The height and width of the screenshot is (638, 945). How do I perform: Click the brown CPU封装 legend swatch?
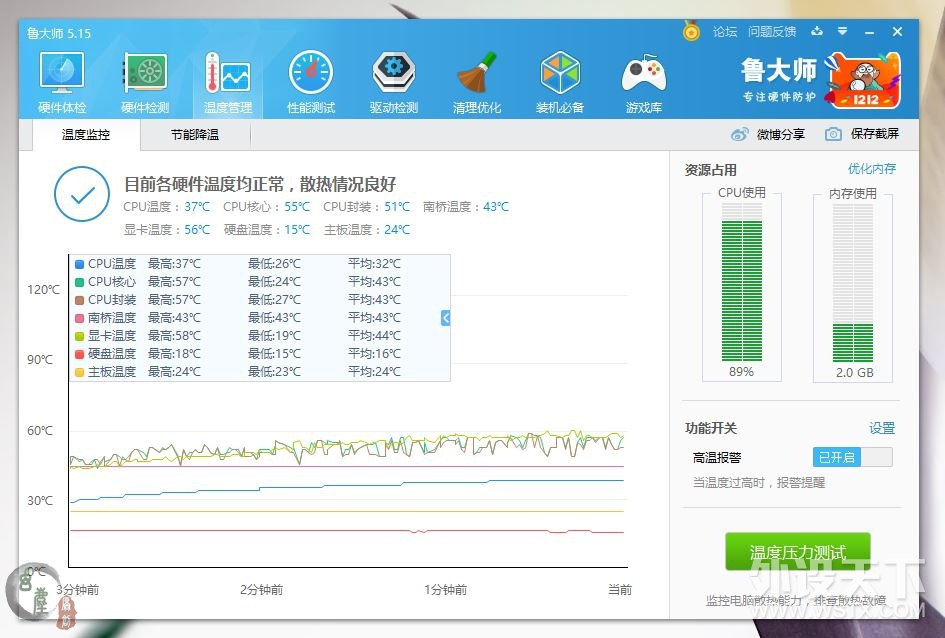[x=79, y=300]
